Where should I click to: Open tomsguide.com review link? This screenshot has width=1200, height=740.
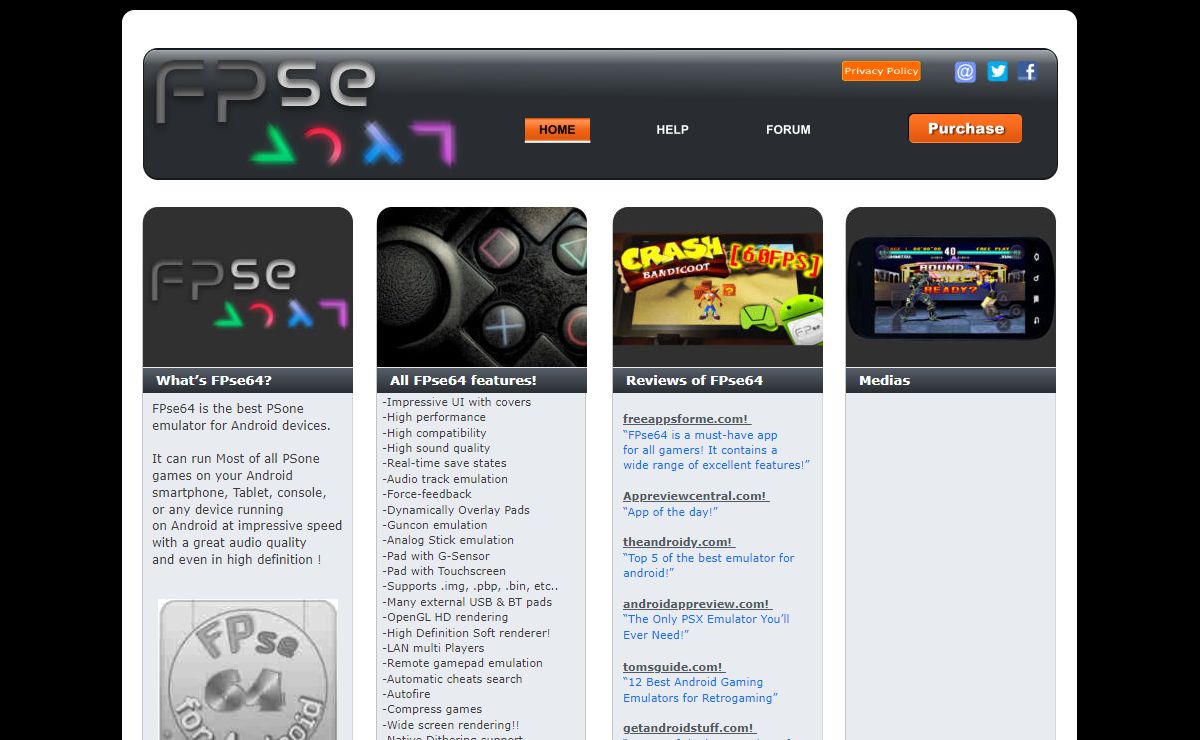tap(674, 667)
